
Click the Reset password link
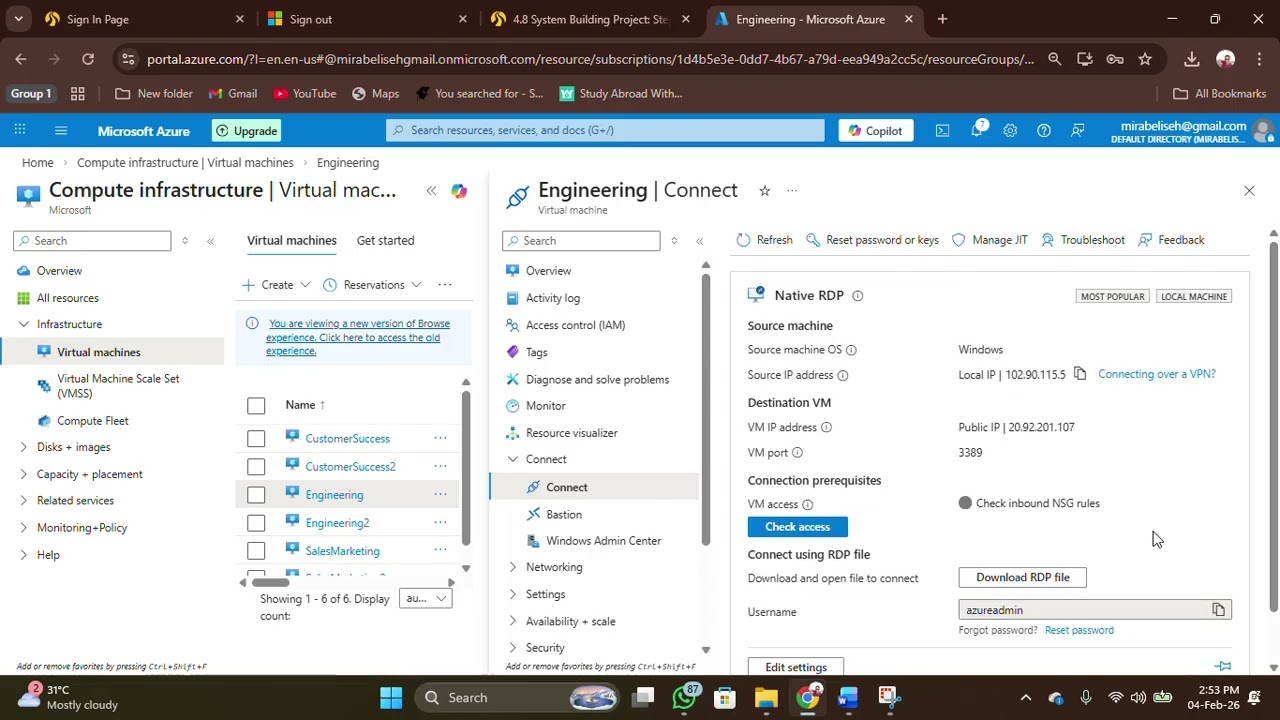point(1079,630)
